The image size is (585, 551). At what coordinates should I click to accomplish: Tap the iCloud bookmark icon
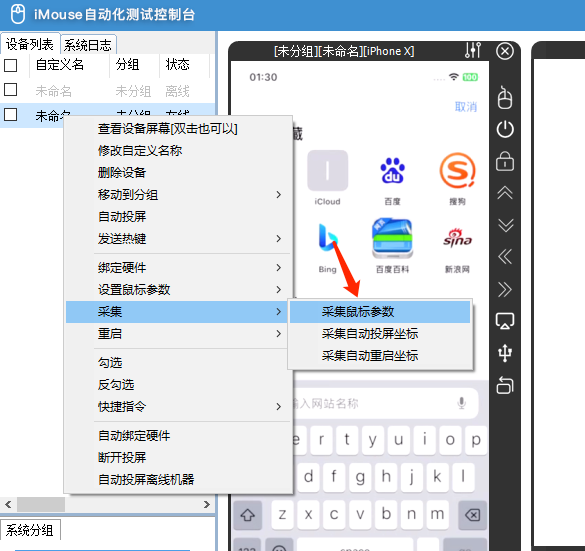328,170
